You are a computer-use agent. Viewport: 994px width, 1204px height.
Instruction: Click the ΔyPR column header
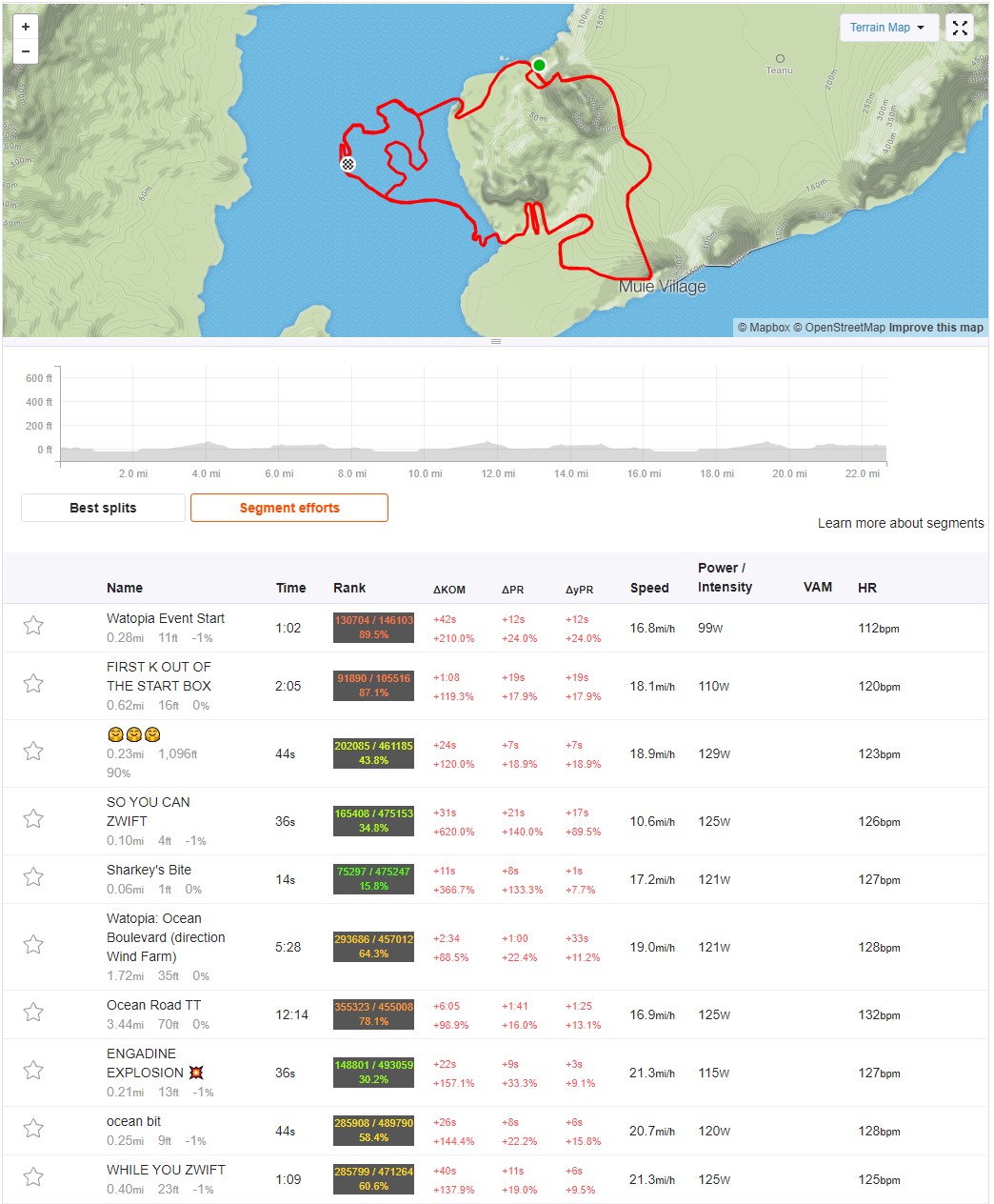click(x=580, y=590)
